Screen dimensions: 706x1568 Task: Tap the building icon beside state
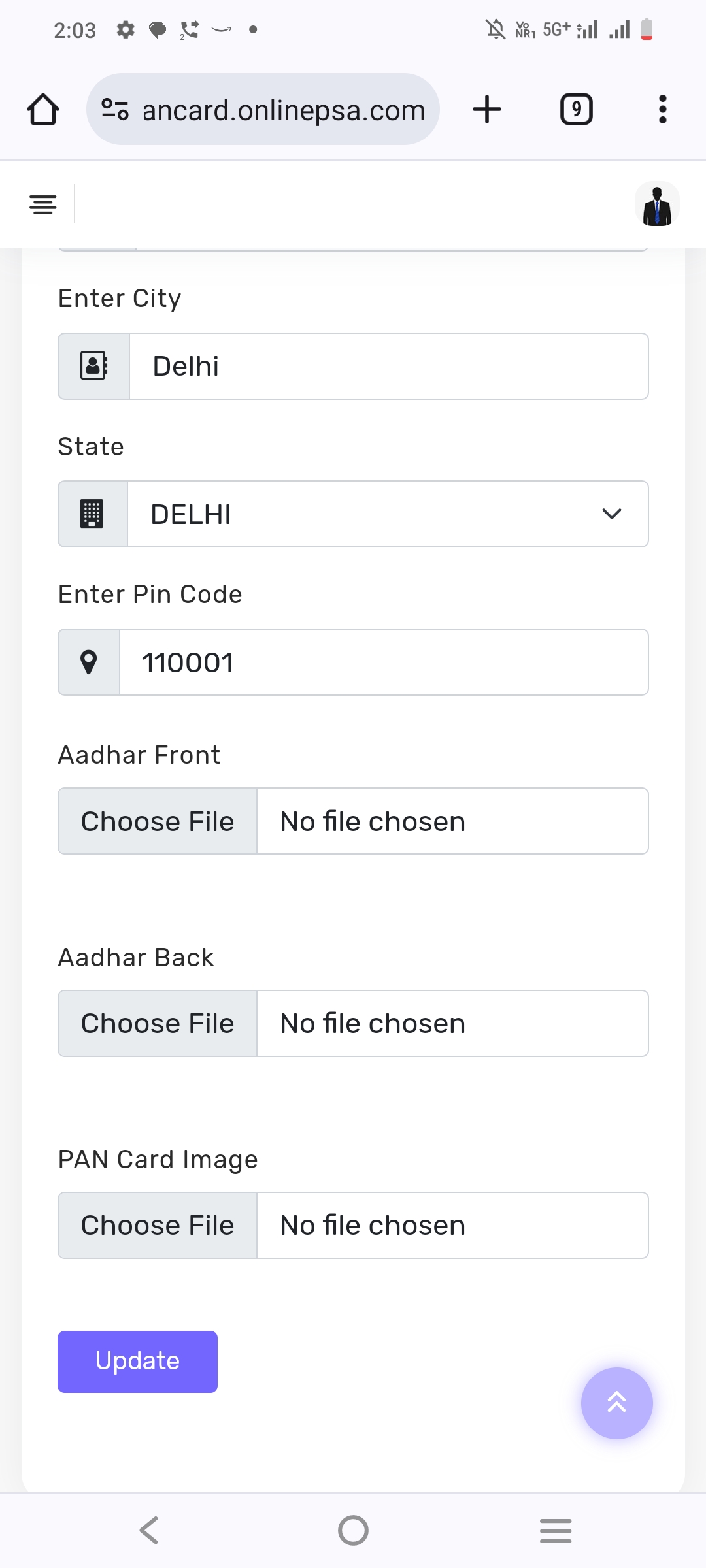[92, 514]
